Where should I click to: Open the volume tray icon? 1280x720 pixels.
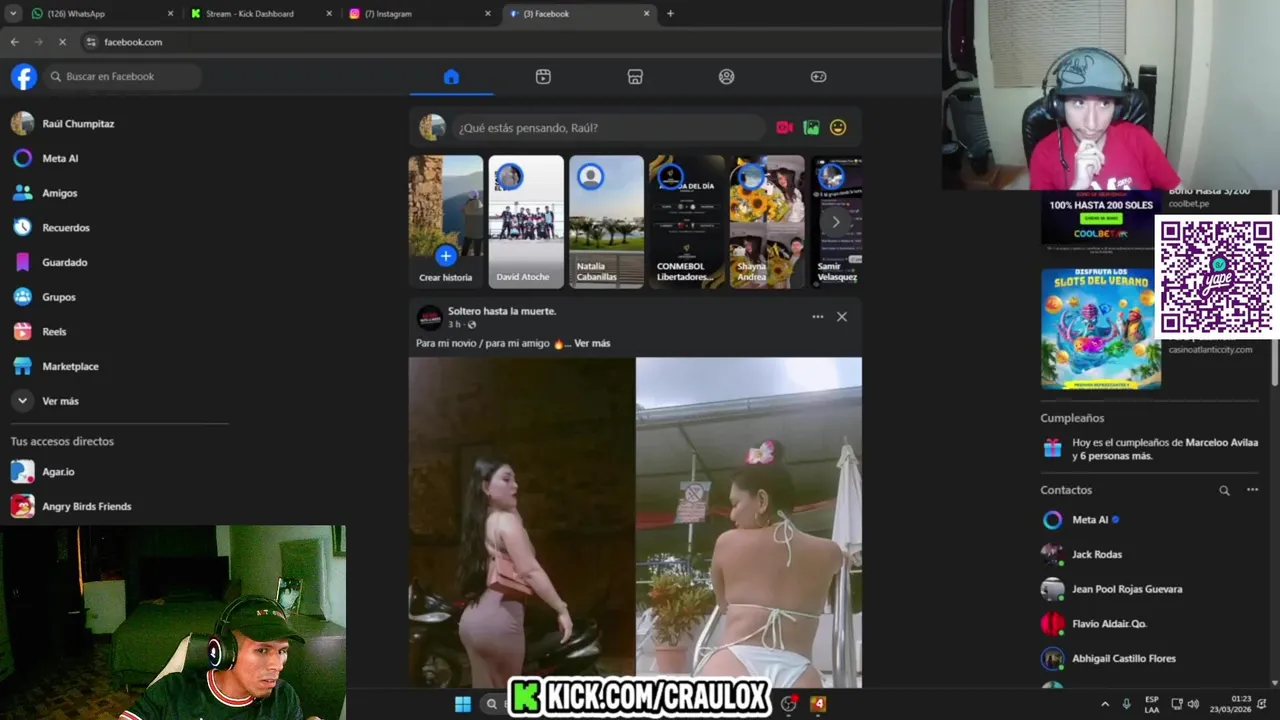coord(1193,704)
